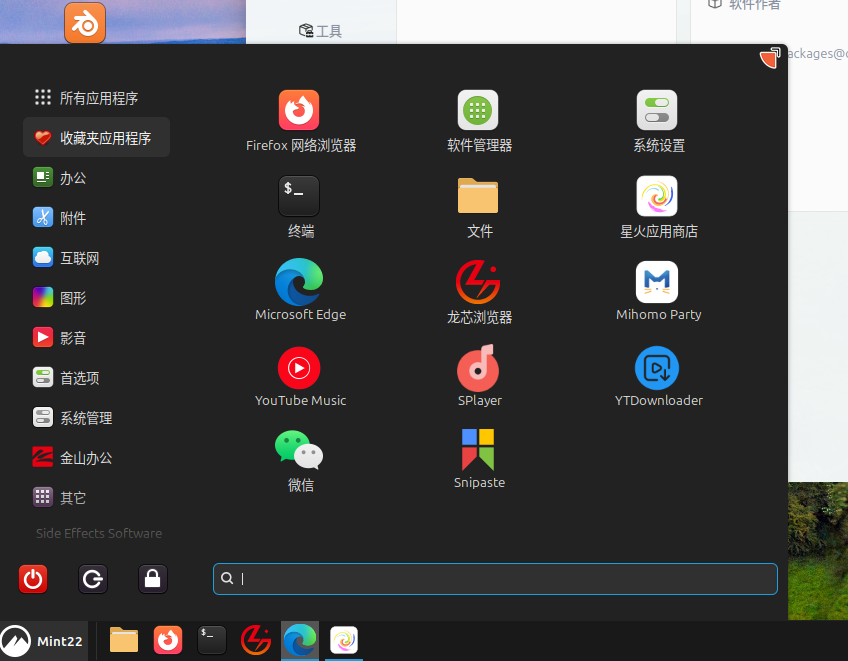Switch to 星火应用商店 on the taskbar
The height and width of the screenshot is (661, 848).
tap(344, 640)
